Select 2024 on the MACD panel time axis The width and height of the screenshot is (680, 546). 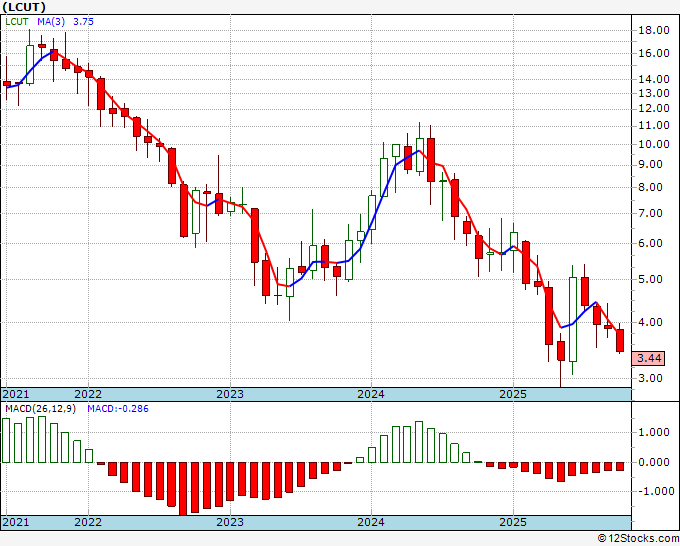click(371, 522)
